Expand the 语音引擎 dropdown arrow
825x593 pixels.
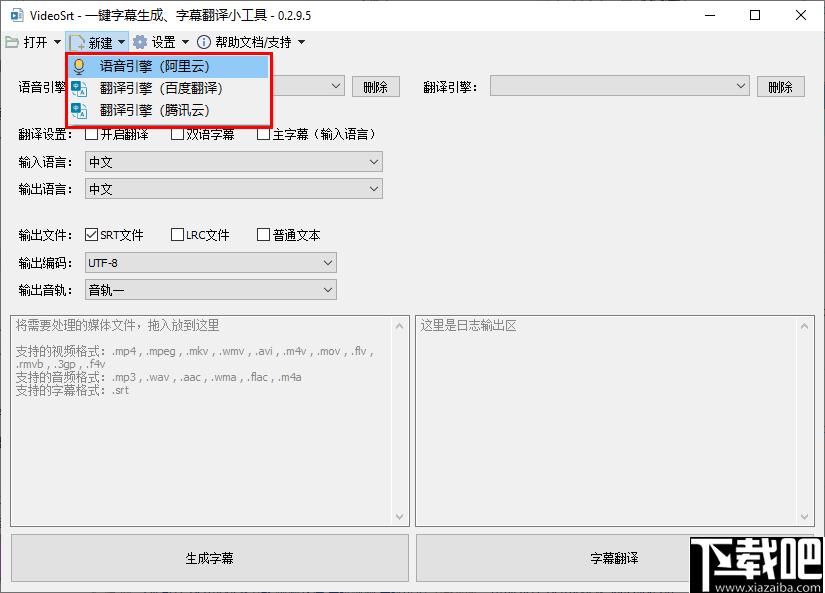click(336, 86)
